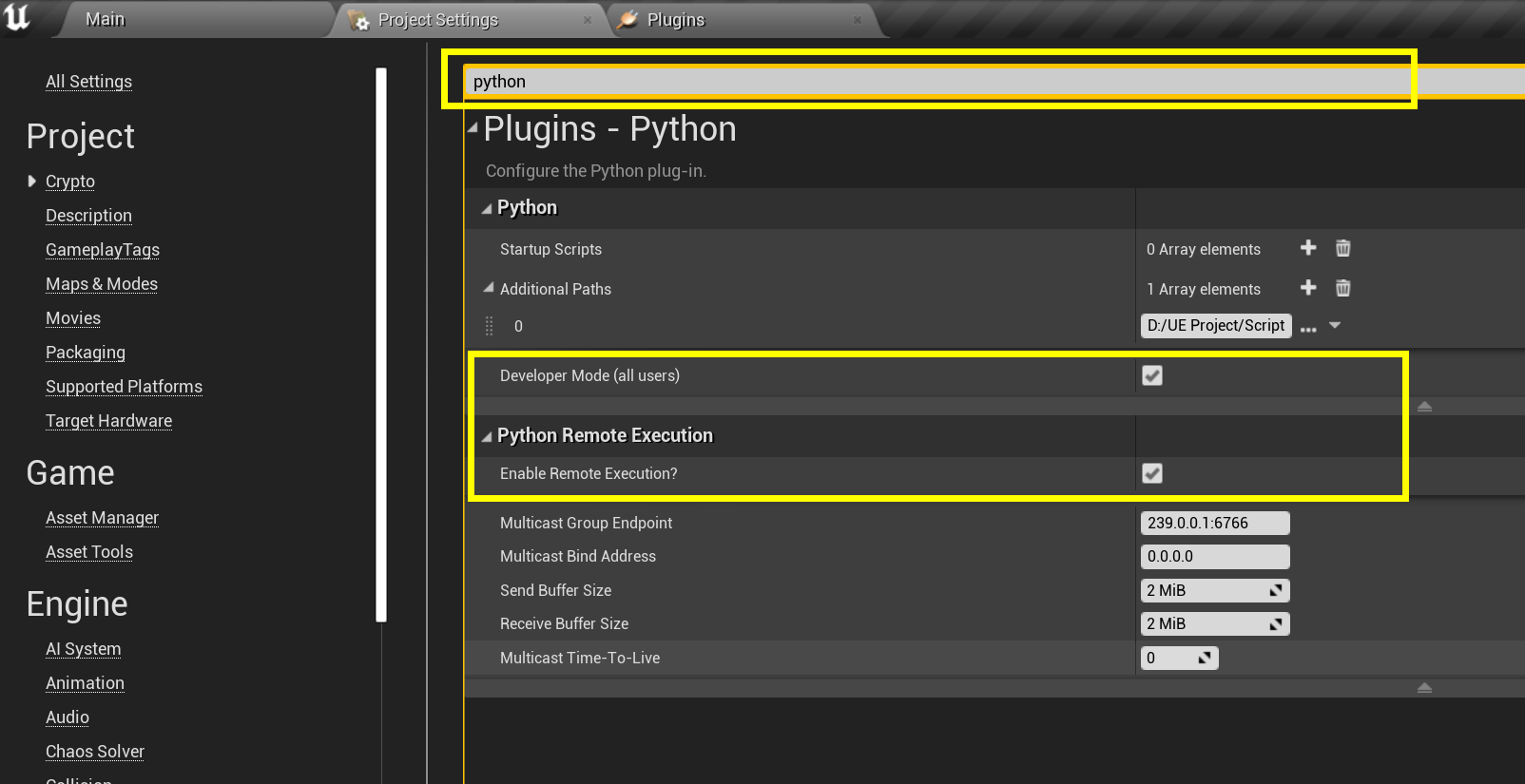Select the Startup Scripts row label

point(550,249)
